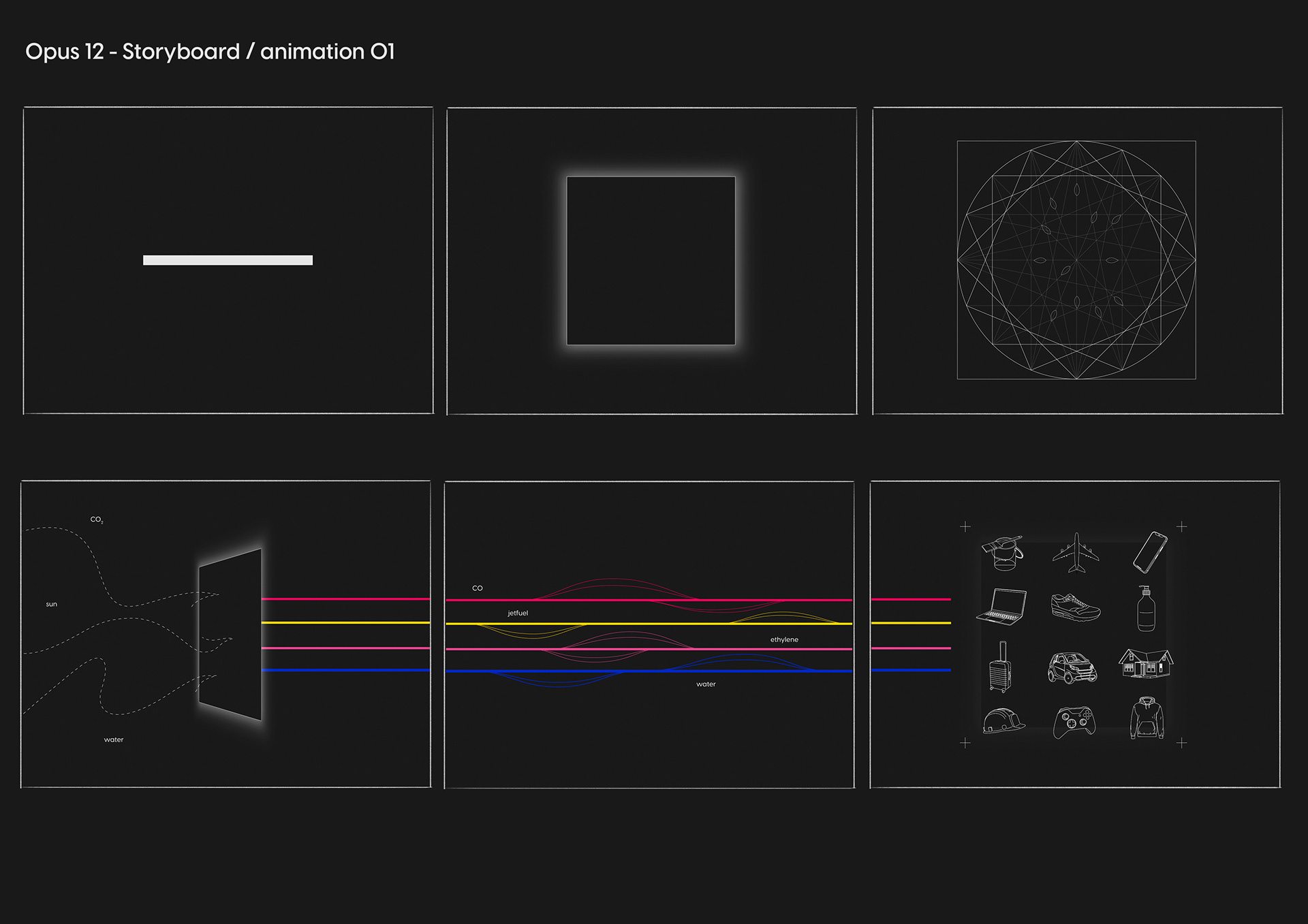Select the soap pump bottle icon
Viewport: 1308px width, 924px height.
pos(1146,608)
